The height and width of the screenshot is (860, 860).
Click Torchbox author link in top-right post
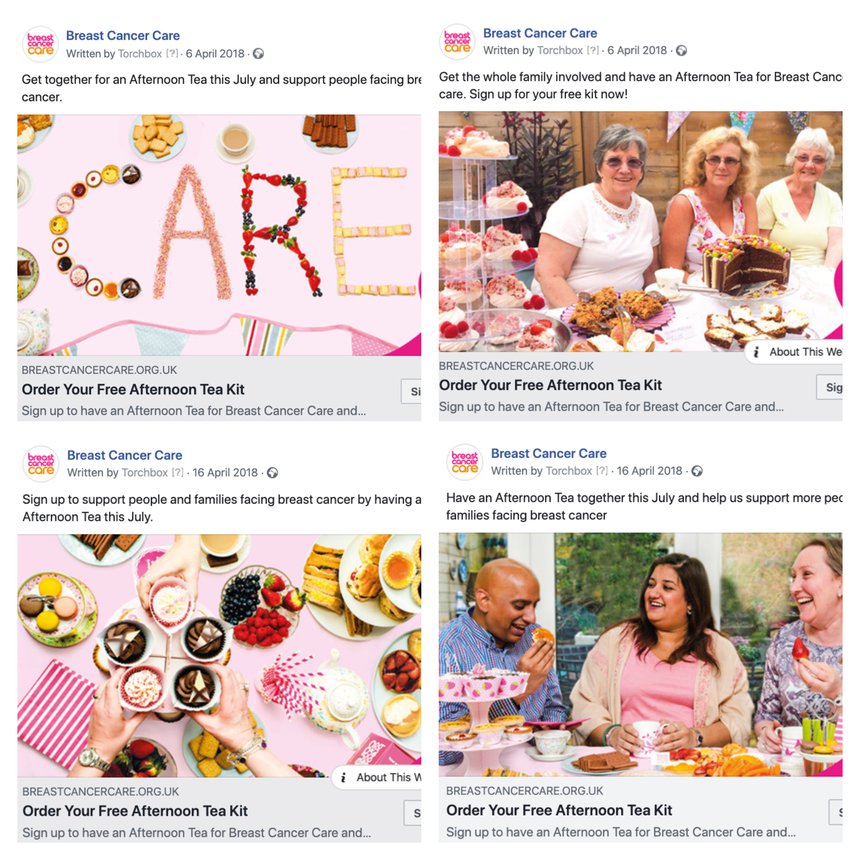click(x=560, y=50)
